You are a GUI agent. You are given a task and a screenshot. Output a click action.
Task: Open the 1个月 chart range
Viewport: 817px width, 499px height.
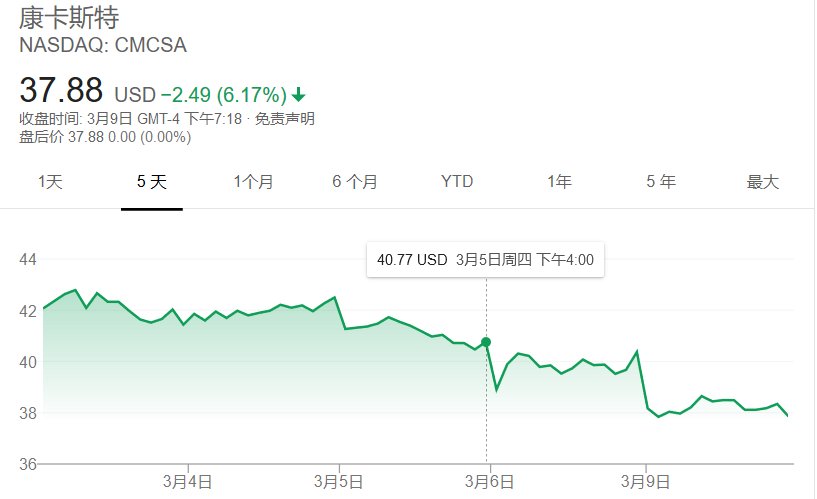(253, 182)
